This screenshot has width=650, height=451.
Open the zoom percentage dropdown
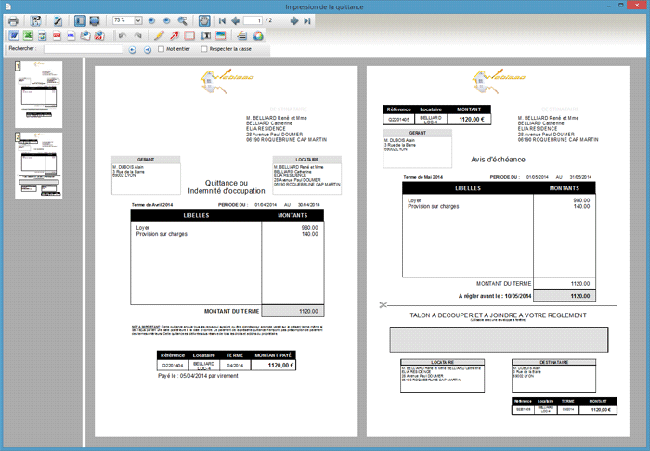(x=138, y=20)
